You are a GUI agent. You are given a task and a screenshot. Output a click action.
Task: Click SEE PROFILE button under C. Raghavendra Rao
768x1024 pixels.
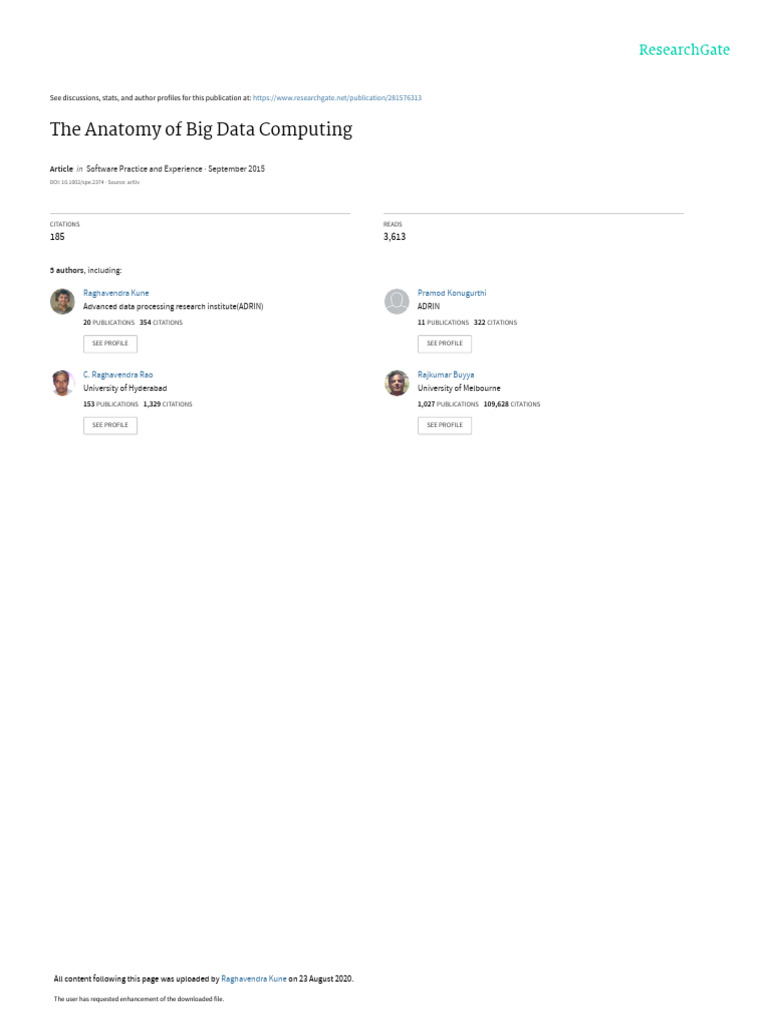coord(110,425)
